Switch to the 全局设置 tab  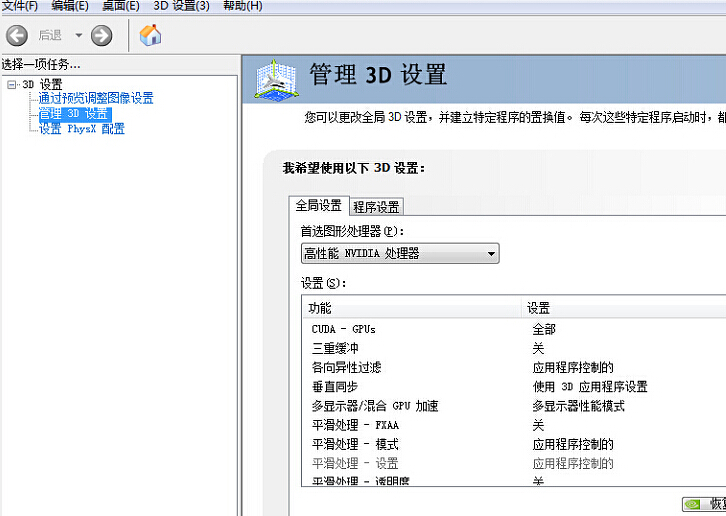pos(319,205)
